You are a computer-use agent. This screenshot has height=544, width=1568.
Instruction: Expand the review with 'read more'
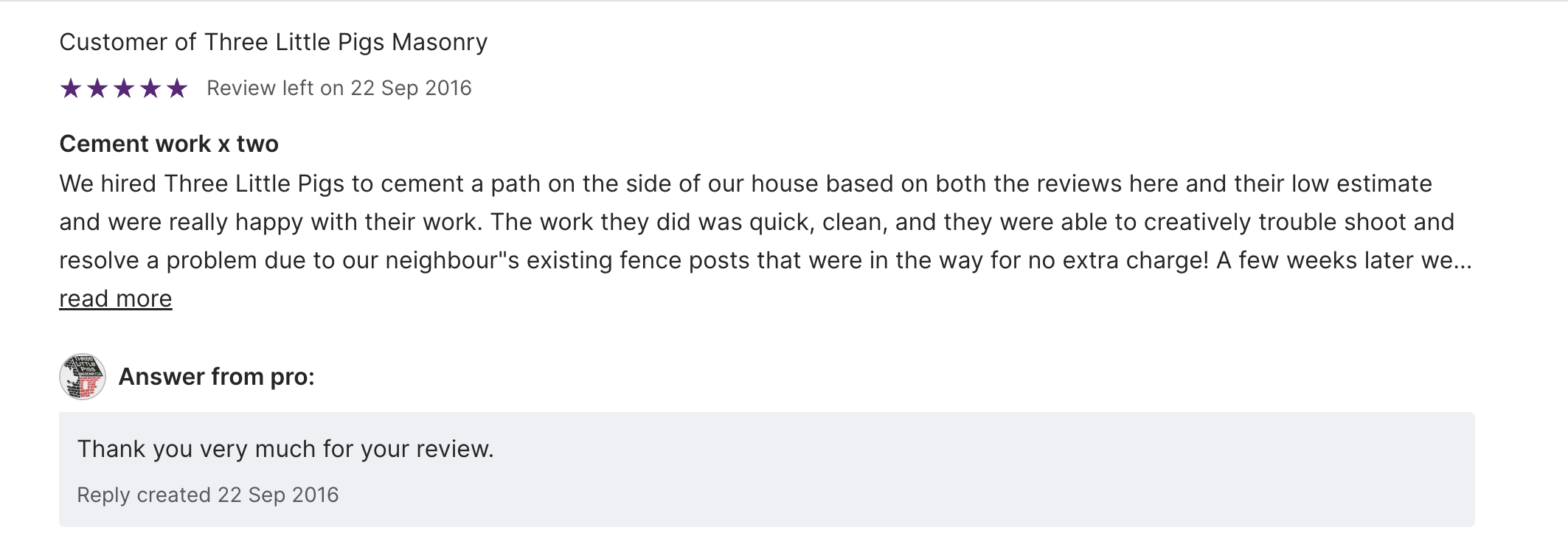click(115, 299)
